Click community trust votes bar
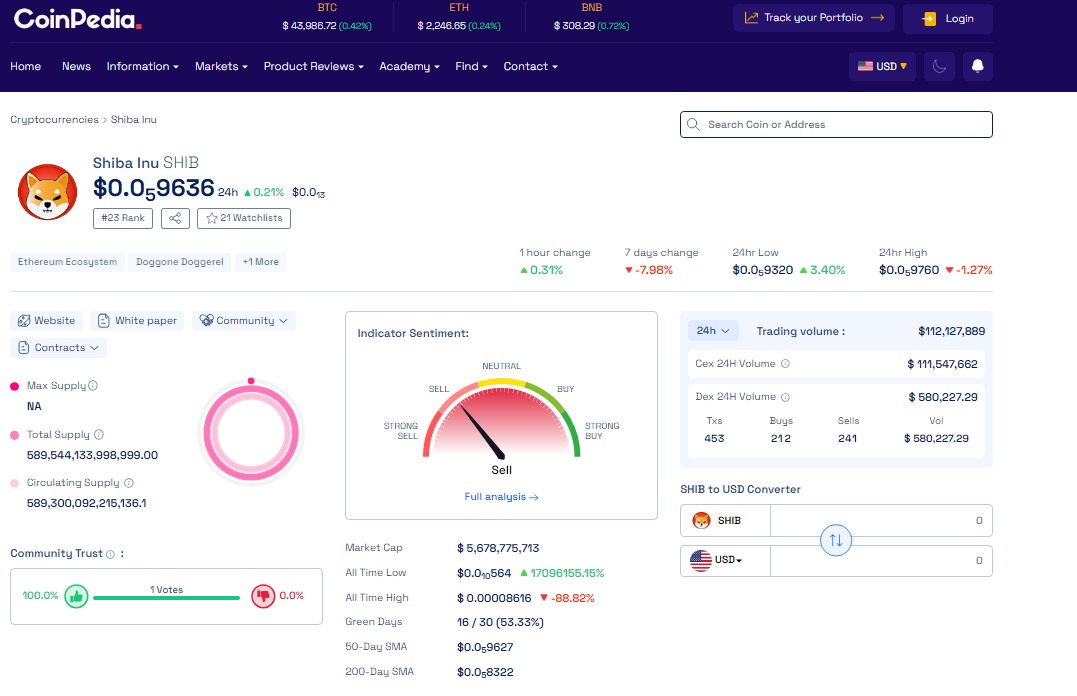The height and width of the screenshot is (696, 1077). 166,598
